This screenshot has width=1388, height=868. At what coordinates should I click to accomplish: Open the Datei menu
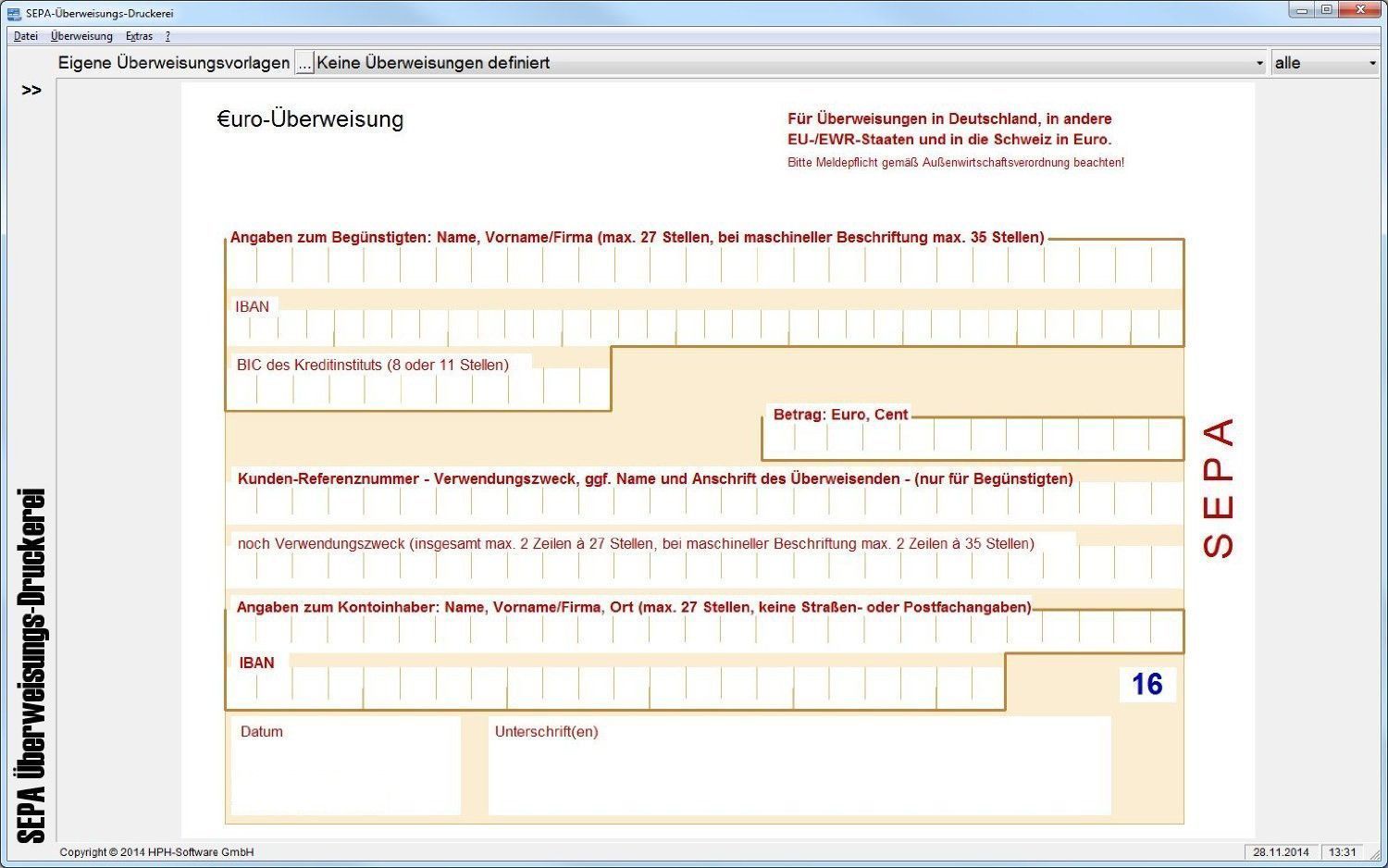(26, 36)
